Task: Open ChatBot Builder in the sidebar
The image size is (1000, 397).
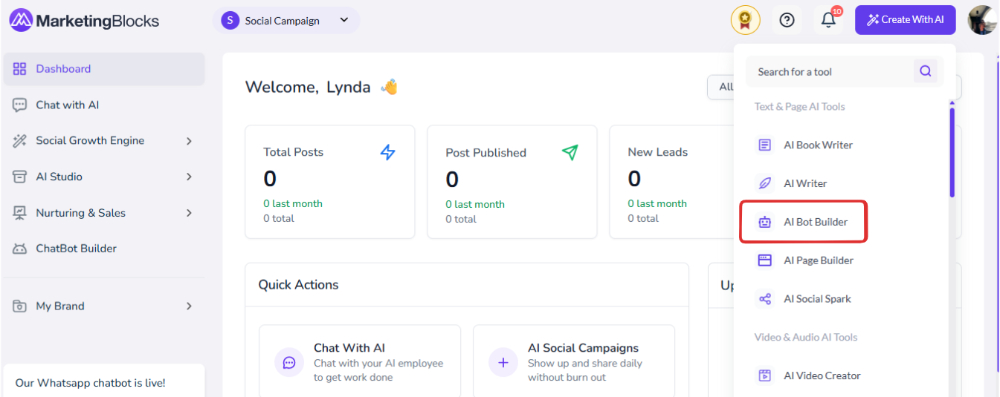Action: pyautogui.click(x=104, y=248)
